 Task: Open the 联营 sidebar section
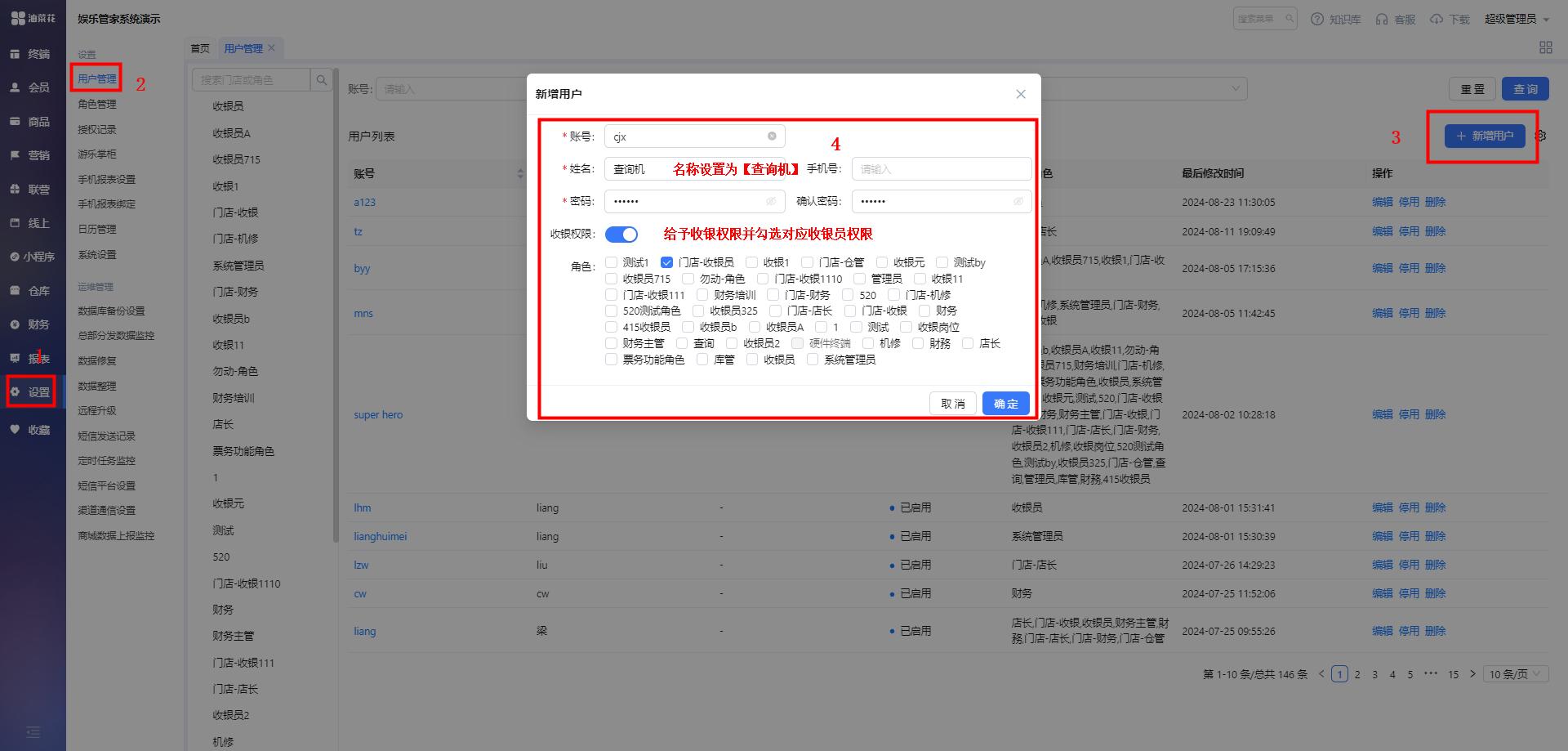point(31,189)
